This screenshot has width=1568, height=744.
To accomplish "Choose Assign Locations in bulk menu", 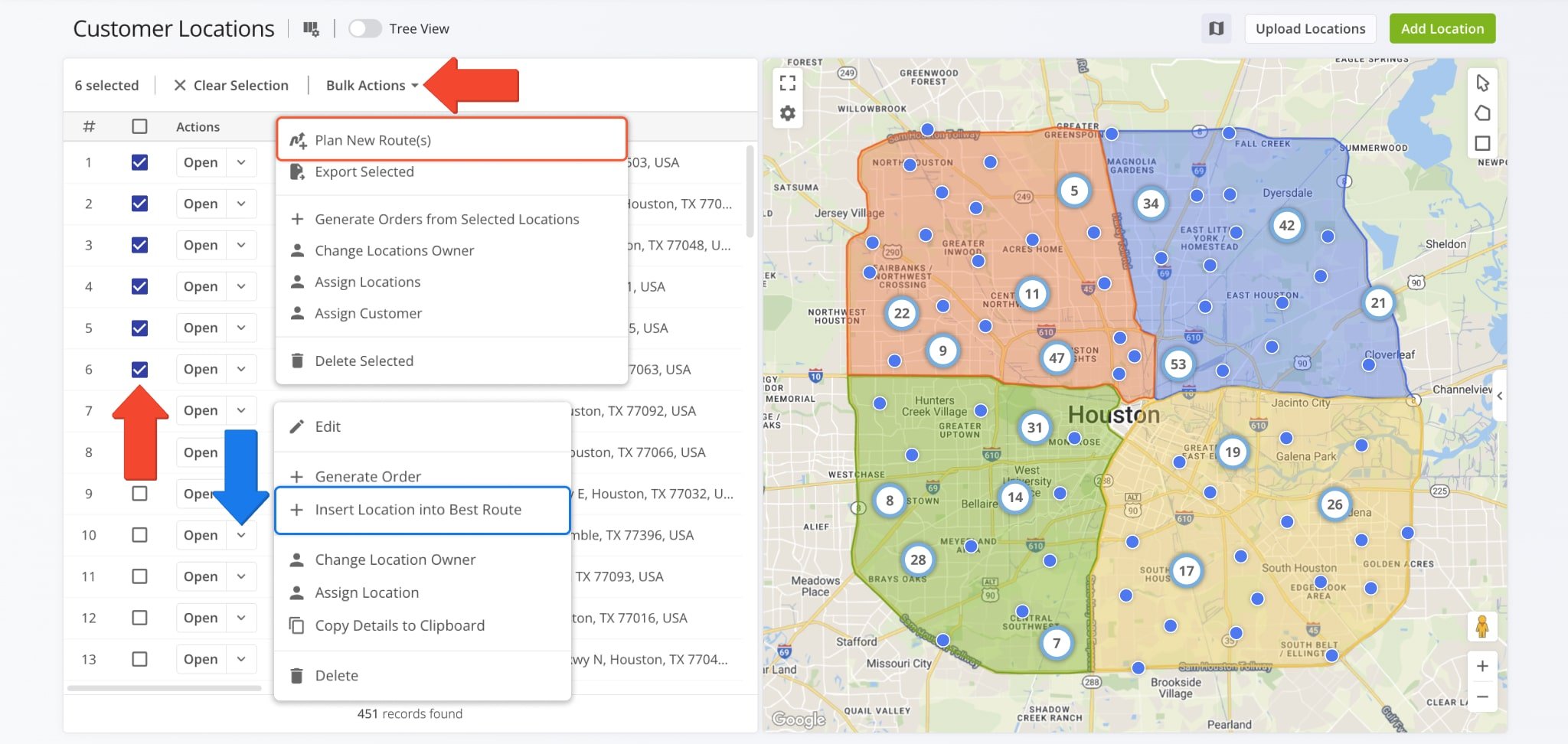I will [452, 282].
